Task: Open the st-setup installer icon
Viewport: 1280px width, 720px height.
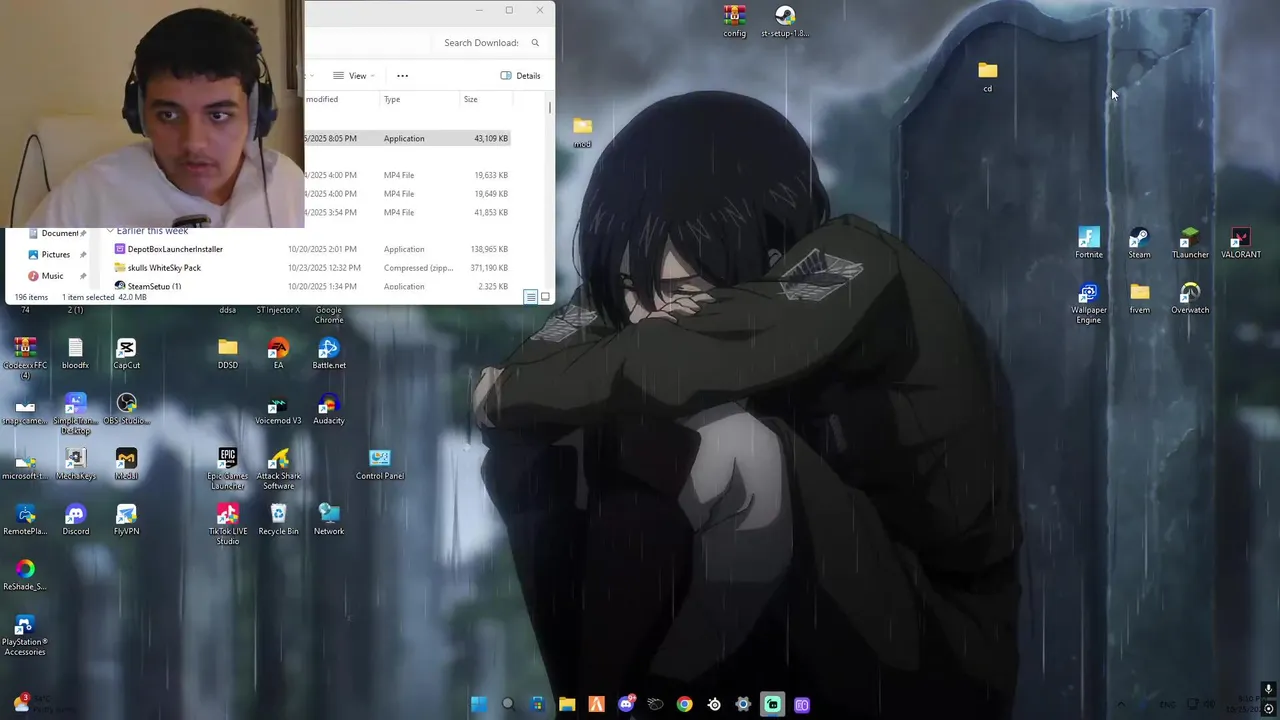Action: tap(785, 22)
